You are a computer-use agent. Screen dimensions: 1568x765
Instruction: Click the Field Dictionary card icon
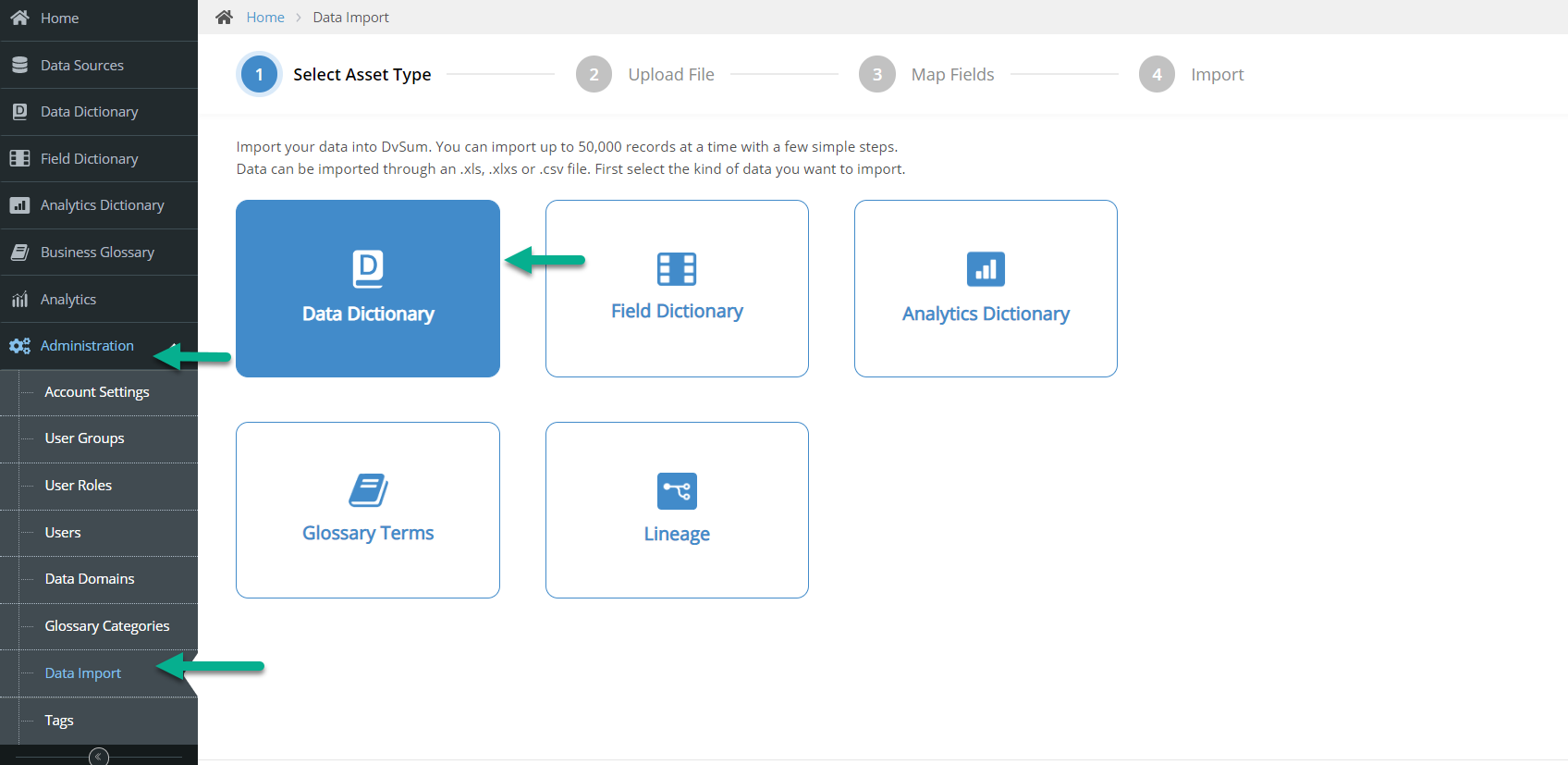point(677,268)
